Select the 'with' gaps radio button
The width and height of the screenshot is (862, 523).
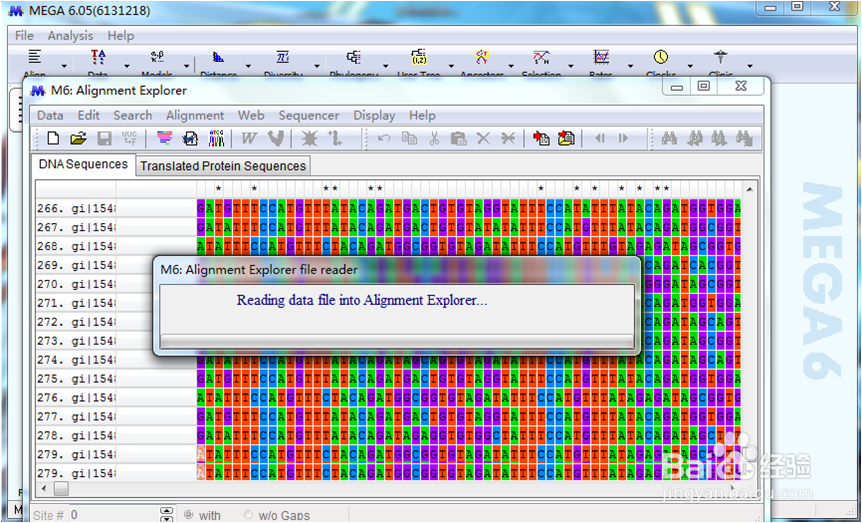(x=189, y=515)
